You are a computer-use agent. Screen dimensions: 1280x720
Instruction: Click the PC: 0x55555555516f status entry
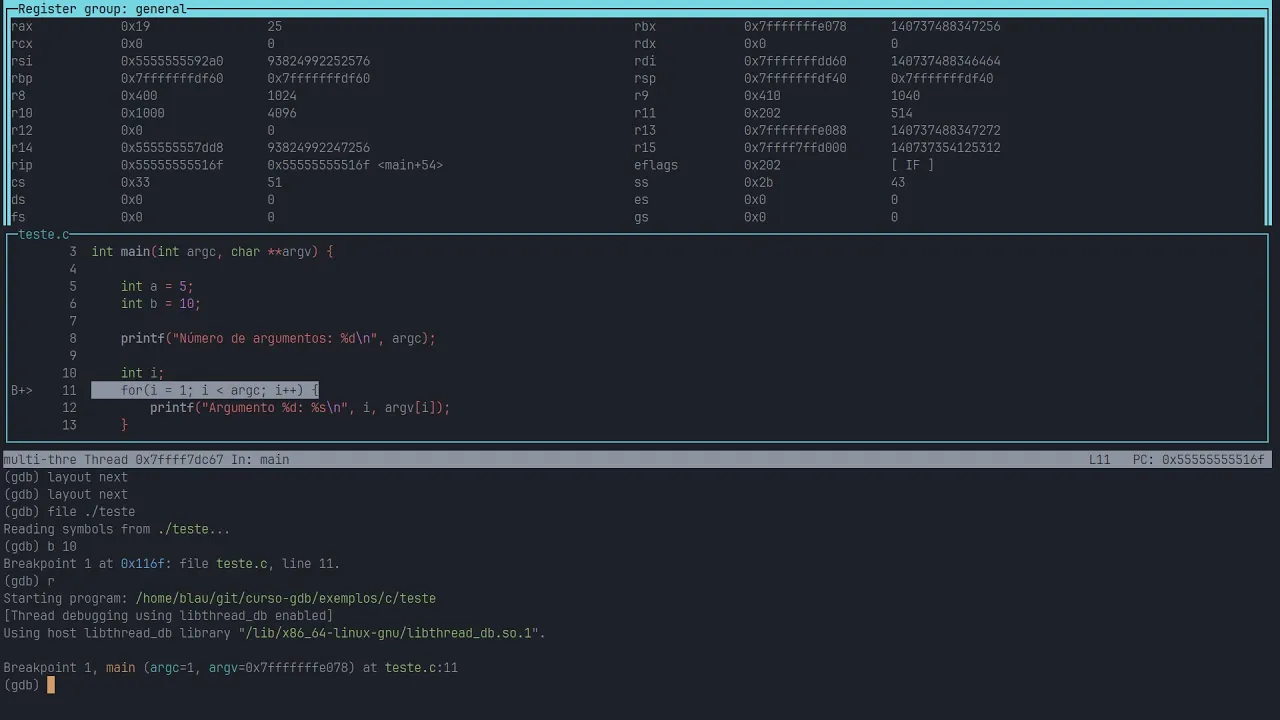click(1199, 460)
